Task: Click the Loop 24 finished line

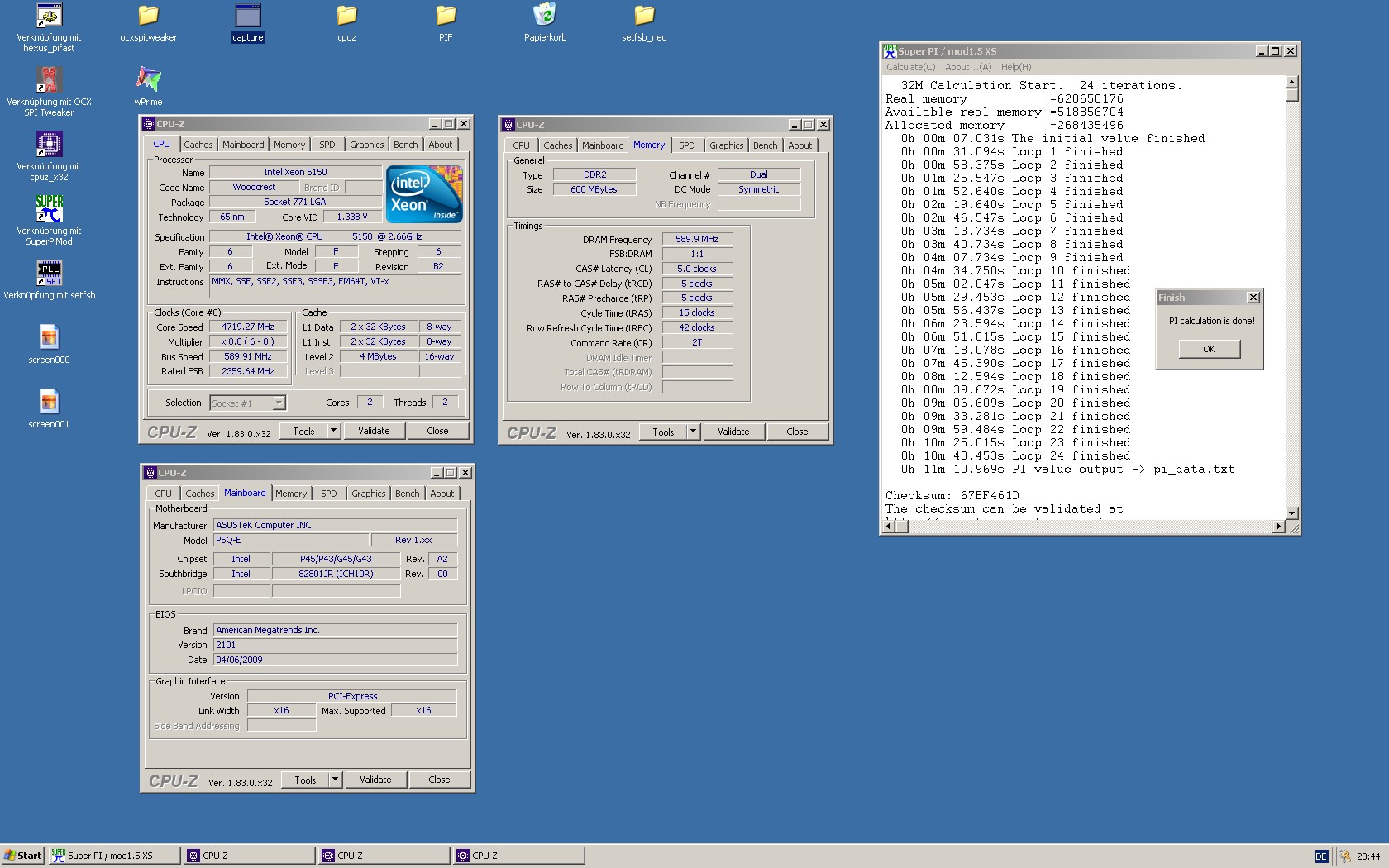Action: click(1015, 455)
